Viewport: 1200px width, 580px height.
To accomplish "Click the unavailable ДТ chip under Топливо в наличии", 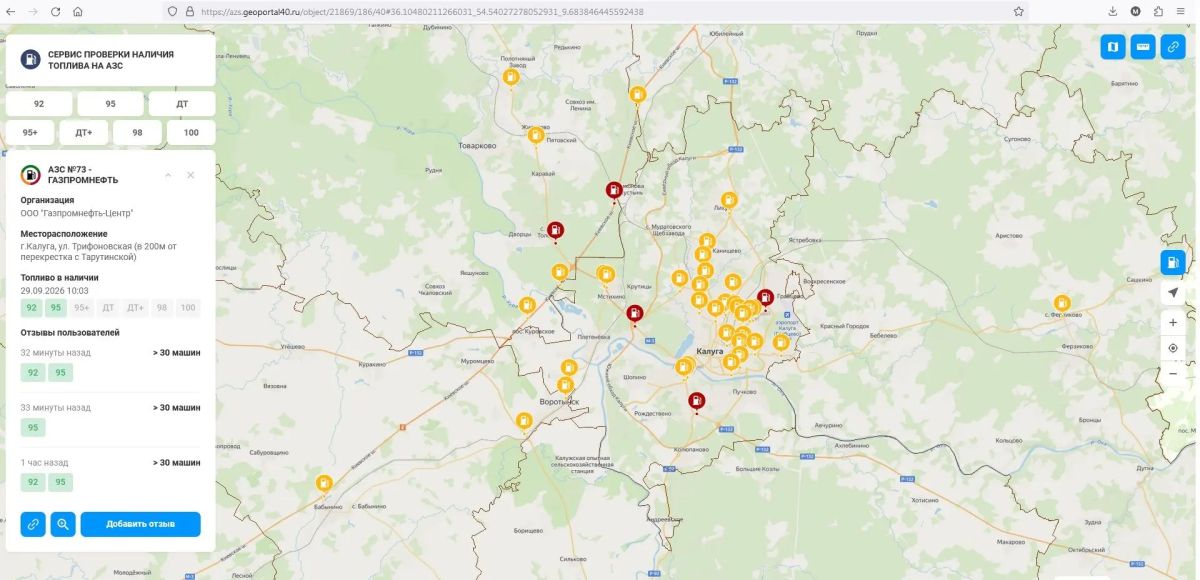I will pyautogui.click(x=109, y=308).
